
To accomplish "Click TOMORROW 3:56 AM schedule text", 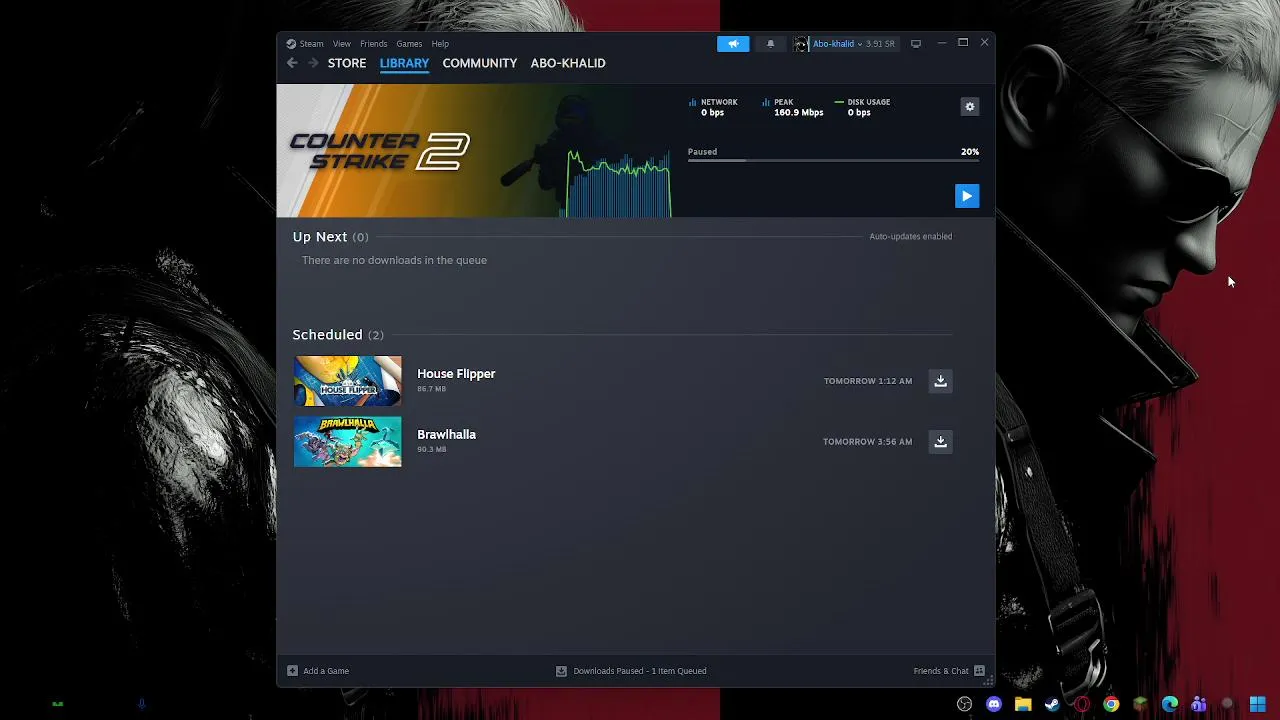I will 867,442.
